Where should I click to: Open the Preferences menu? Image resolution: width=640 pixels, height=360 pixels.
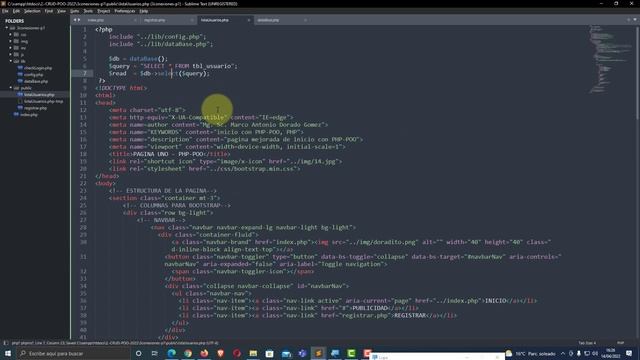[x=125, y=11]
